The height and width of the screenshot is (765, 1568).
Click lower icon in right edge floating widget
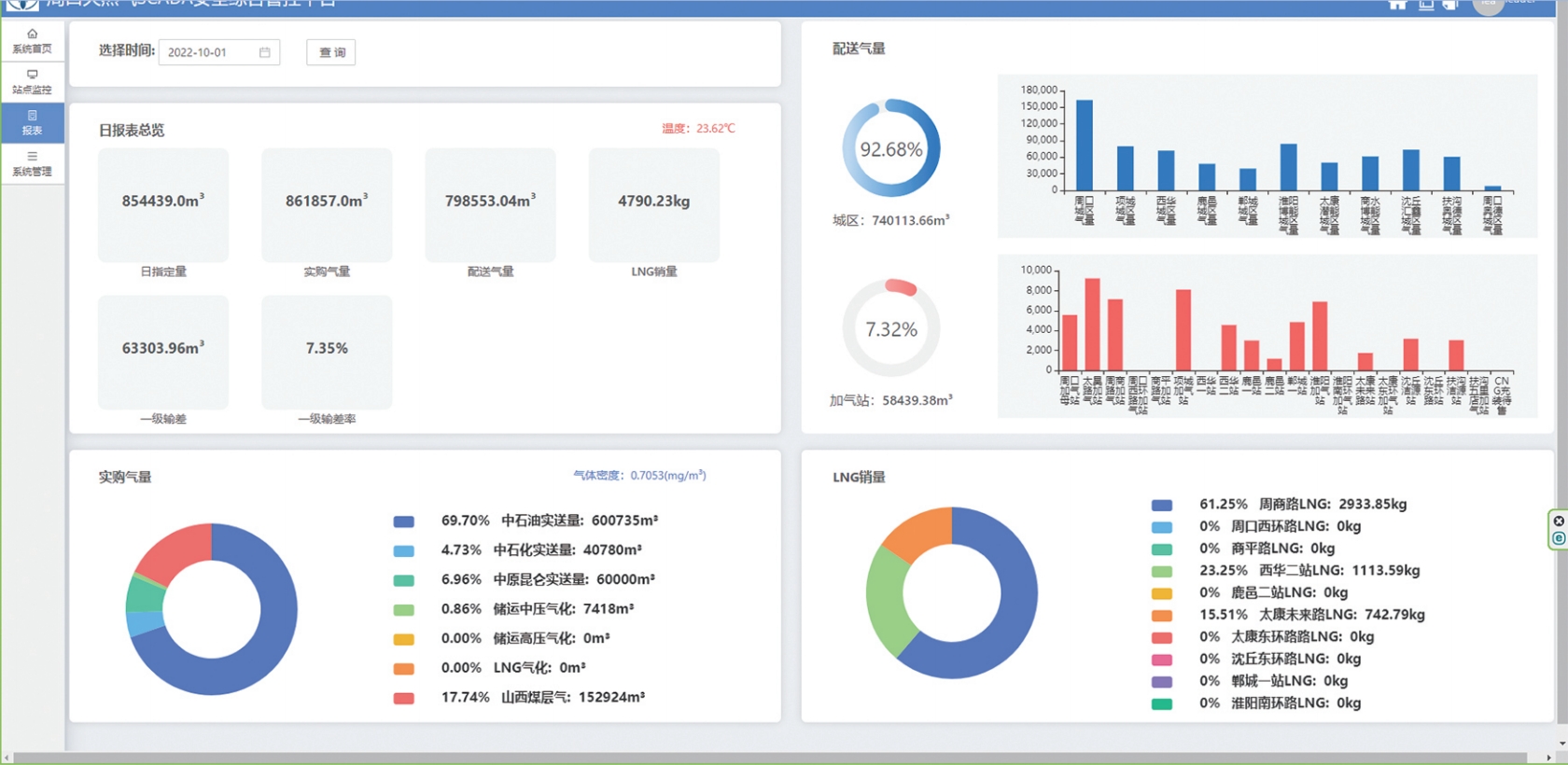(x=1559, y=538)
